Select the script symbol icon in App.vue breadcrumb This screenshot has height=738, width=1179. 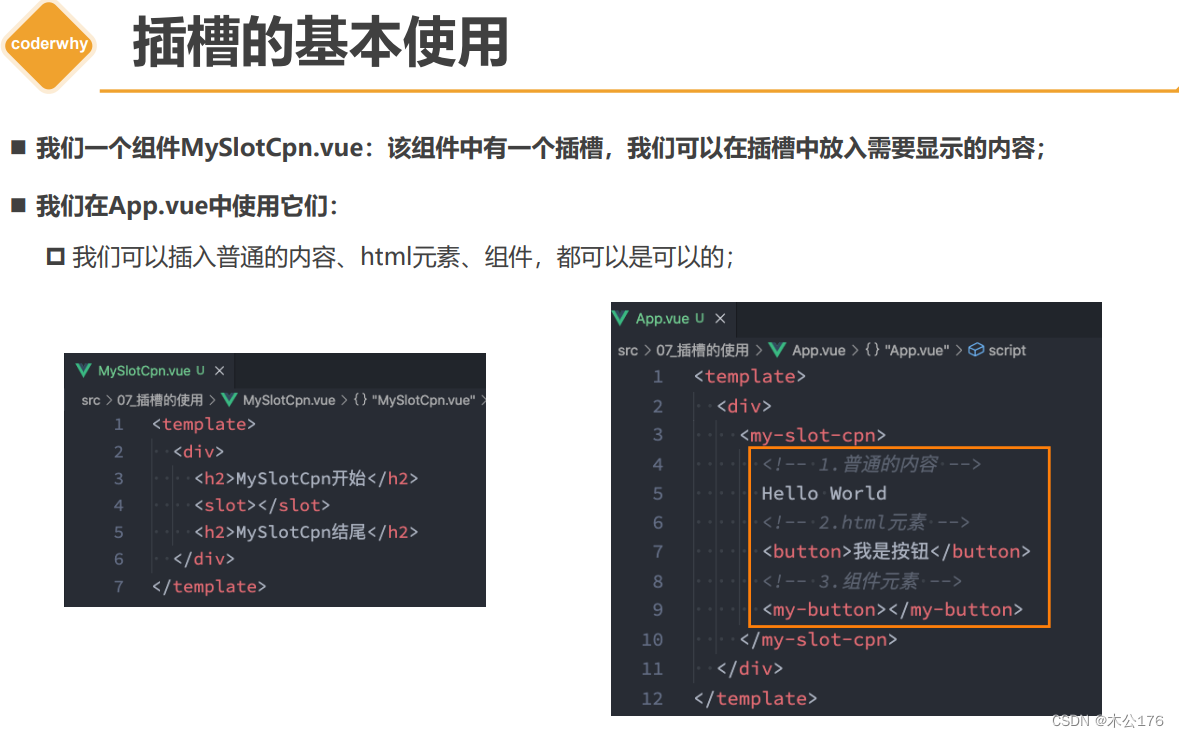coord(977,350)
